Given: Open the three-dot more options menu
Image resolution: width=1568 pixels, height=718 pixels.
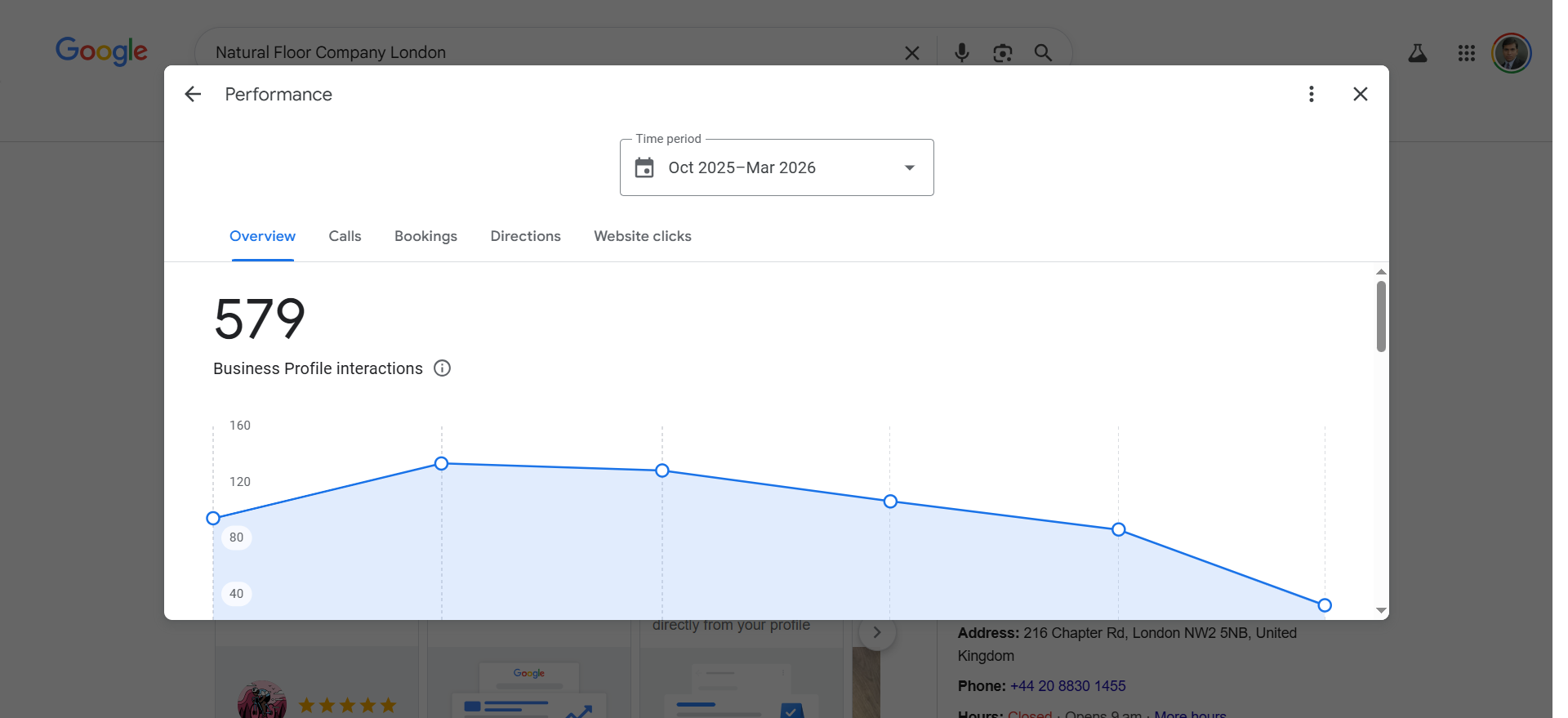Looking at the screenshot, I should click(x=1312, y=94).
